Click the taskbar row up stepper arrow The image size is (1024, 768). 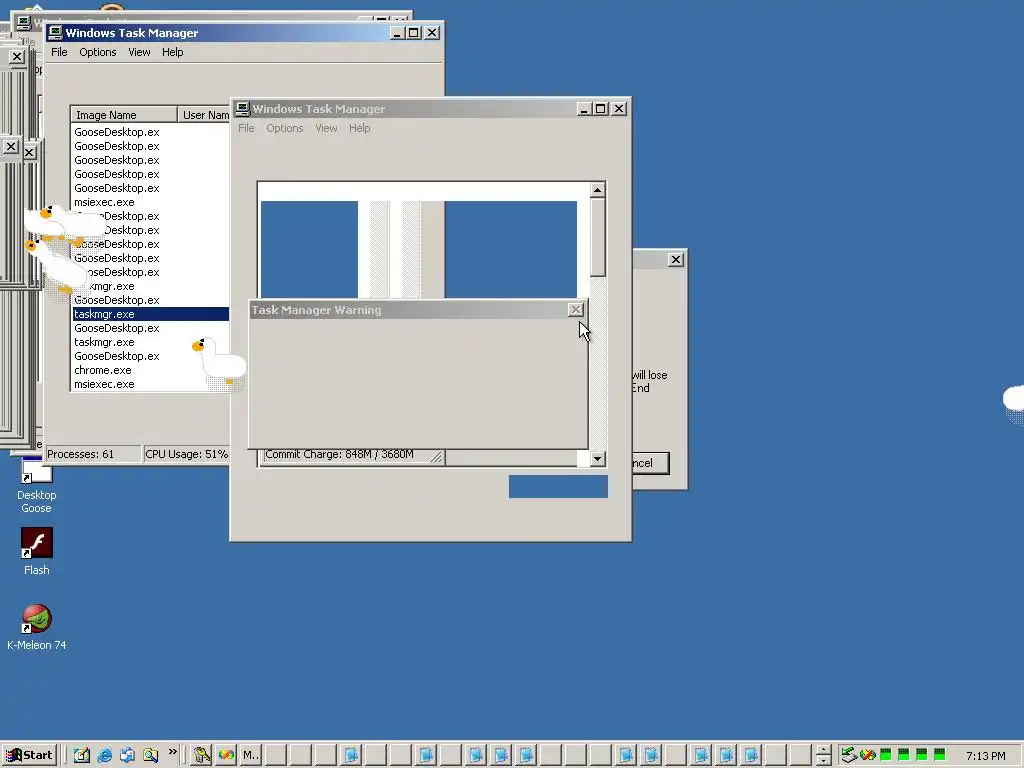824,750
